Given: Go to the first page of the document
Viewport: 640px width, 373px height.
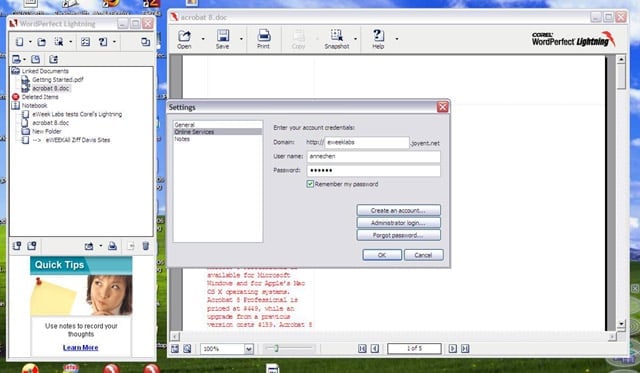Looking at the screenshot, I should (x=362, y=349).
